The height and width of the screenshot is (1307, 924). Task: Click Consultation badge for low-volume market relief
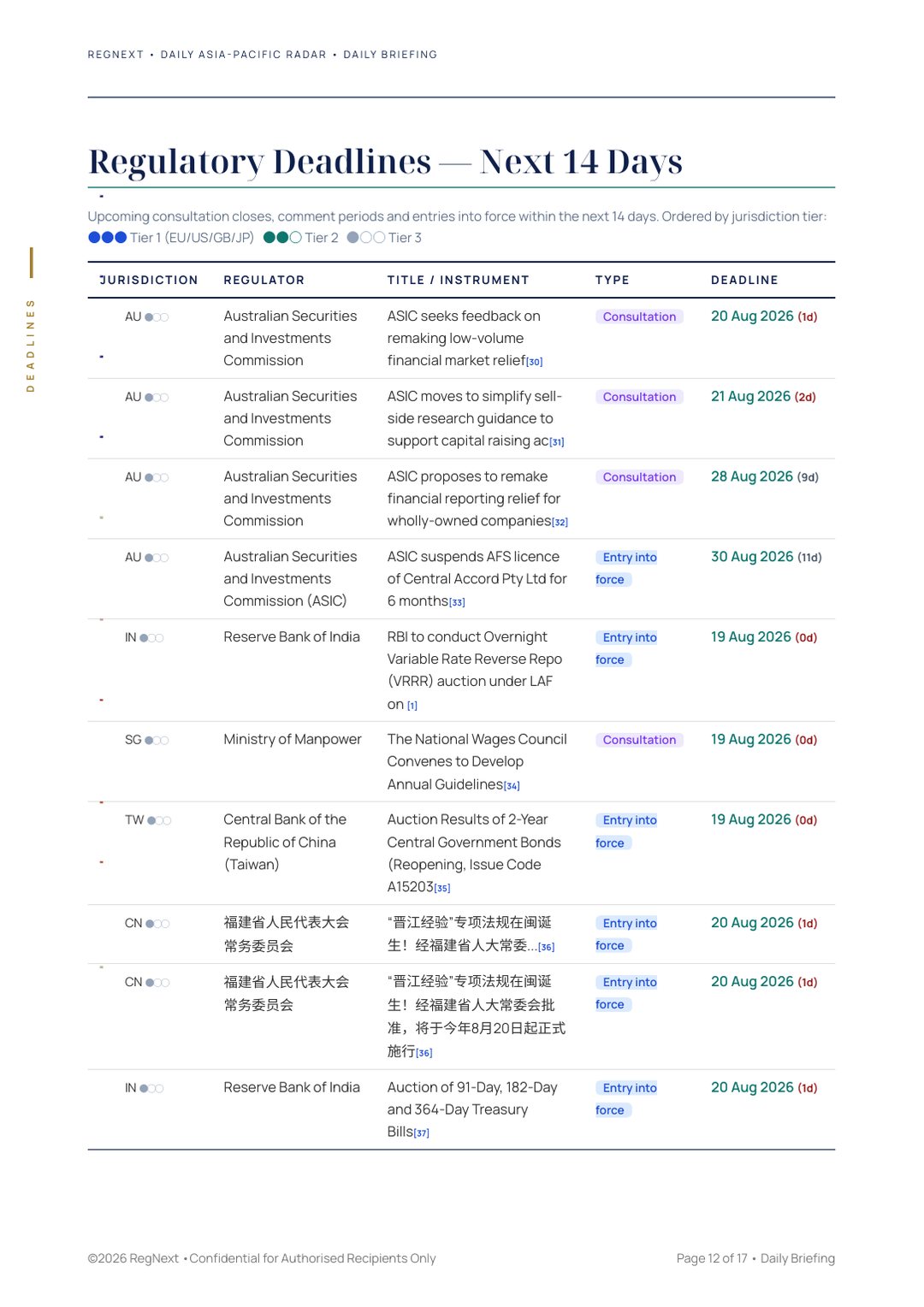(639, 316)
